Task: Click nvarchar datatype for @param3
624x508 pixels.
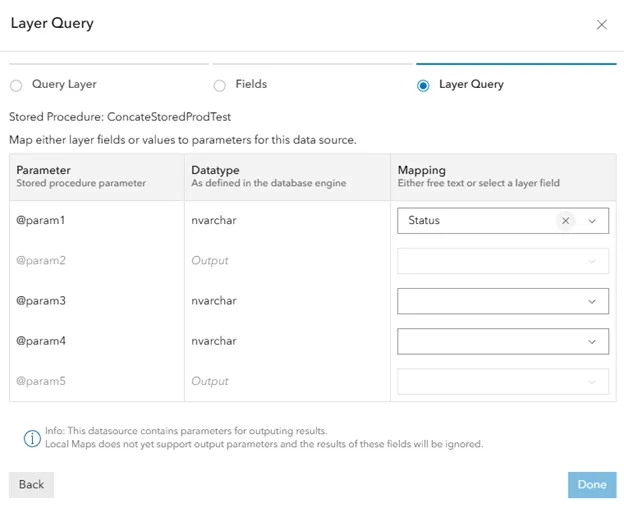Action: 214,301
